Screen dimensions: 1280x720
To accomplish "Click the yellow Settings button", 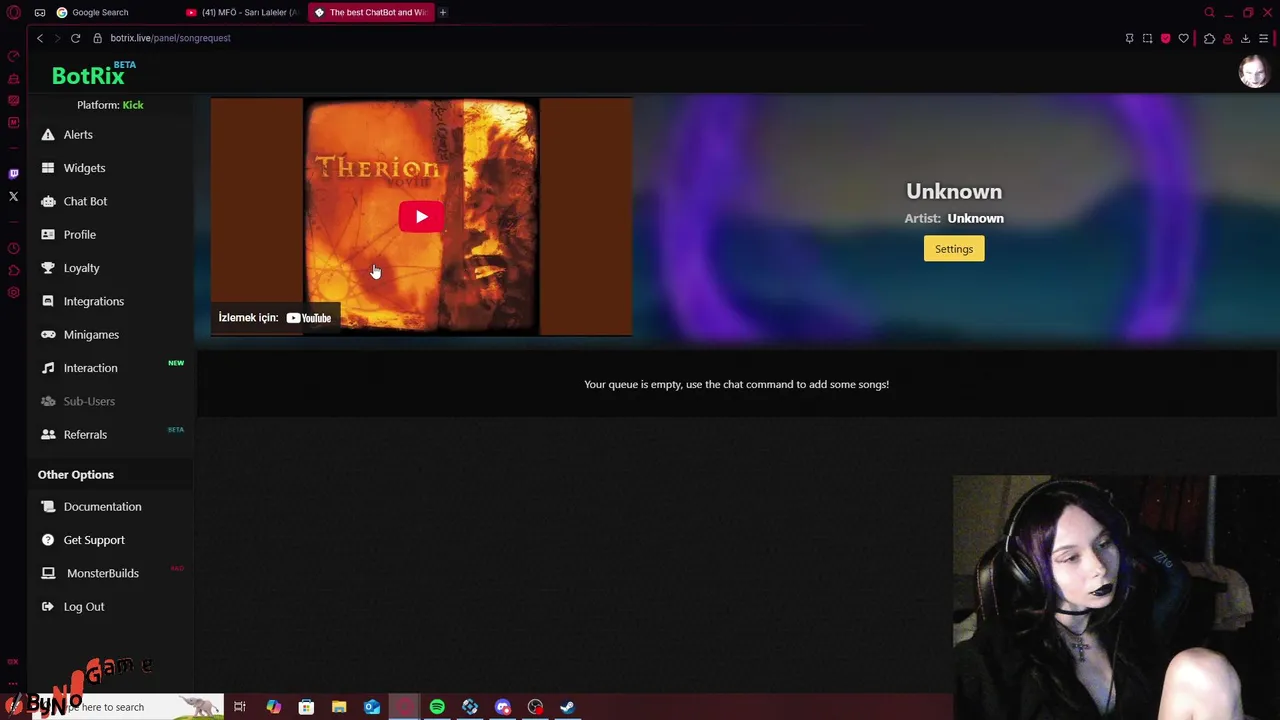I will point(954,249).
